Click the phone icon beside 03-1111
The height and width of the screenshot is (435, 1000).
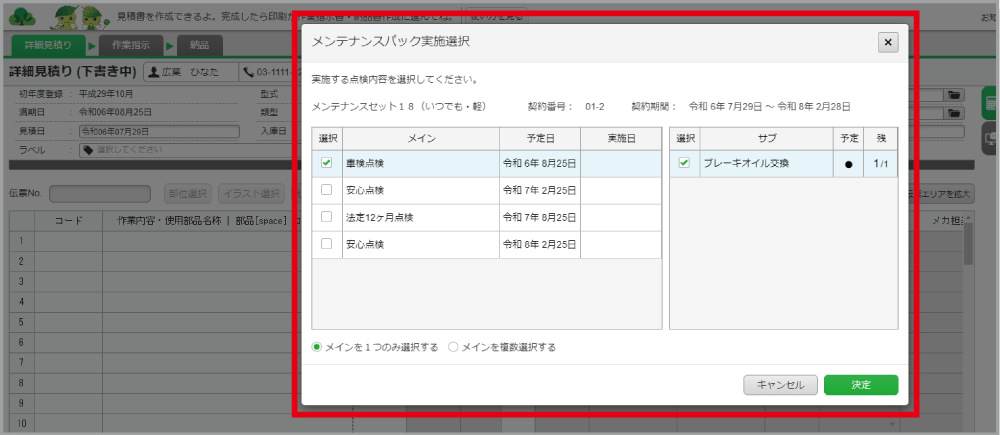[x=248, y=72]
